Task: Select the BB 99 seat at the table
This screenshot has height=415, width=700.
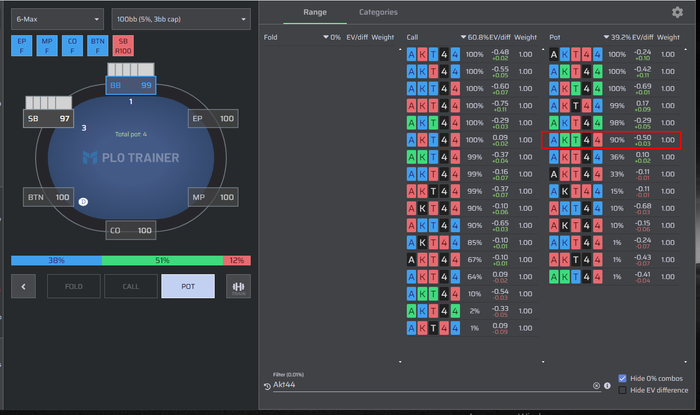Action: pyautogui.click(x=131, y=85)
